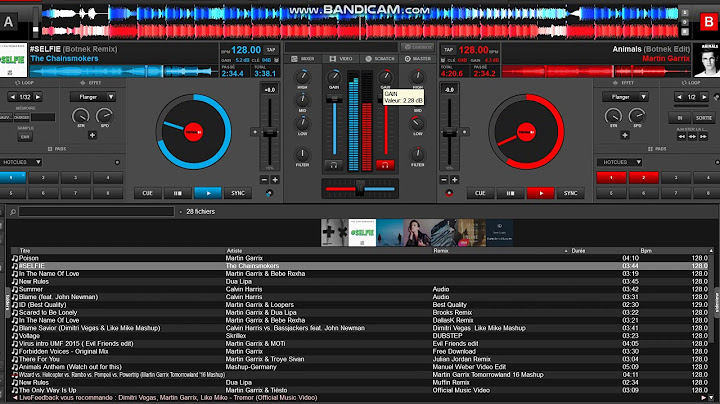Click deck A pitch reset dot button
This screenshot has width=720, height=404.
(x=255, y=132)
